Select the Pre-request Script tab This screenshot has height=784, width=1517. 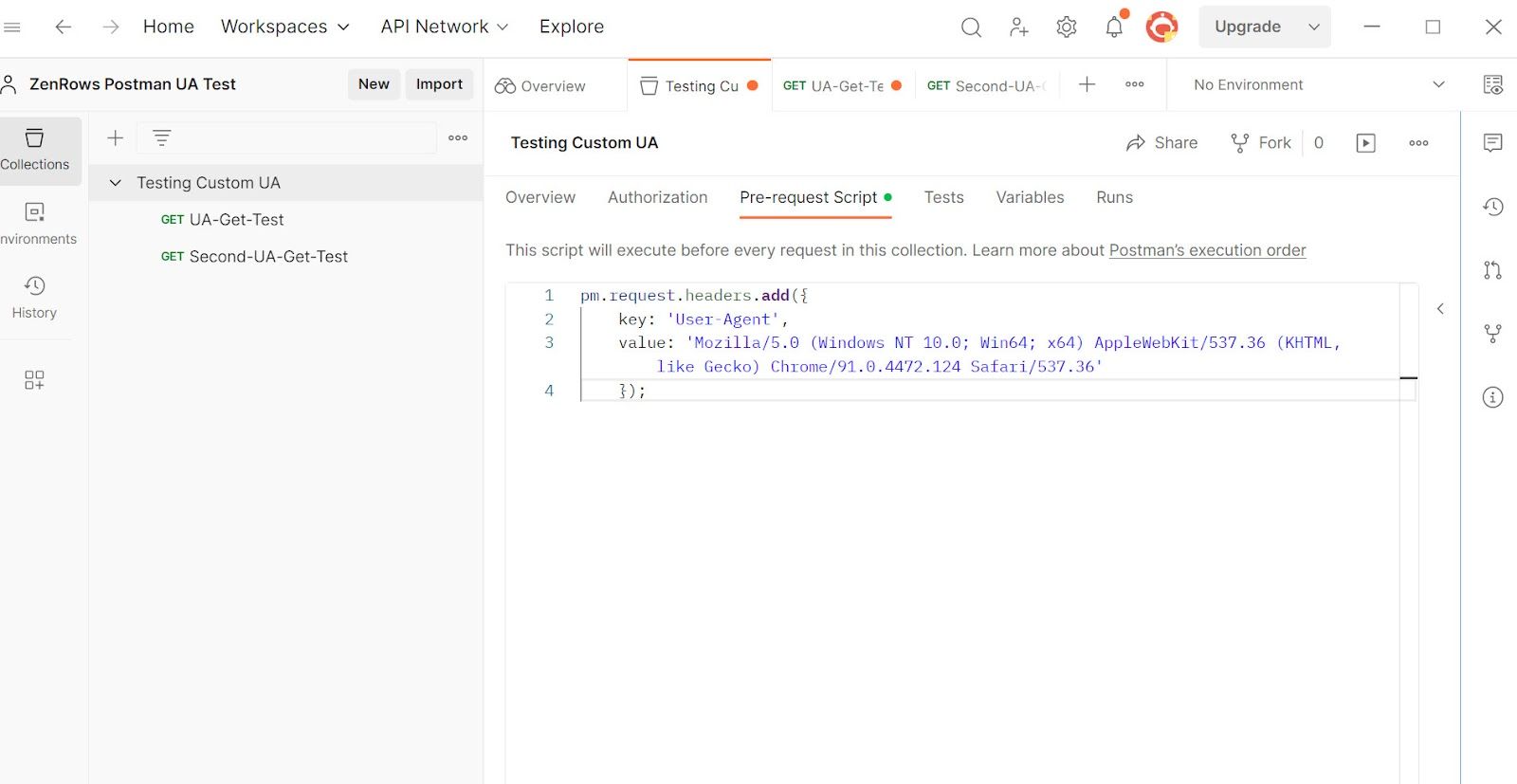815,197
